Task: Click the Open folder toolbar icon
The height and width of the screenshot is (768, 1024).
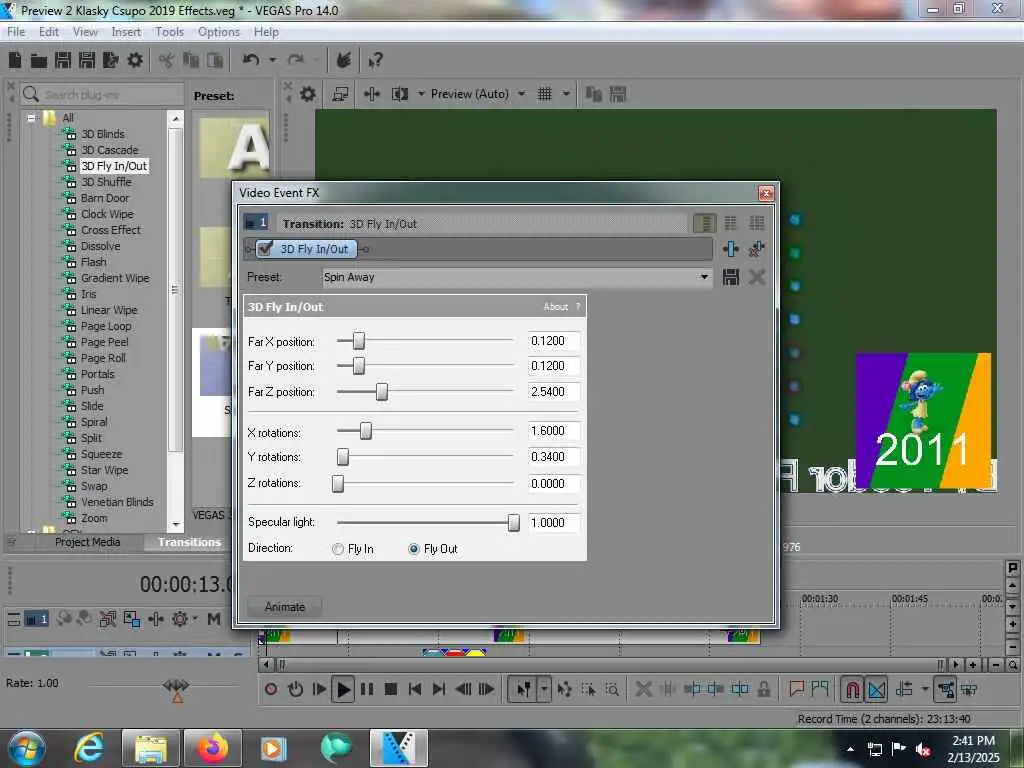Action: click(x=39, y=61)
